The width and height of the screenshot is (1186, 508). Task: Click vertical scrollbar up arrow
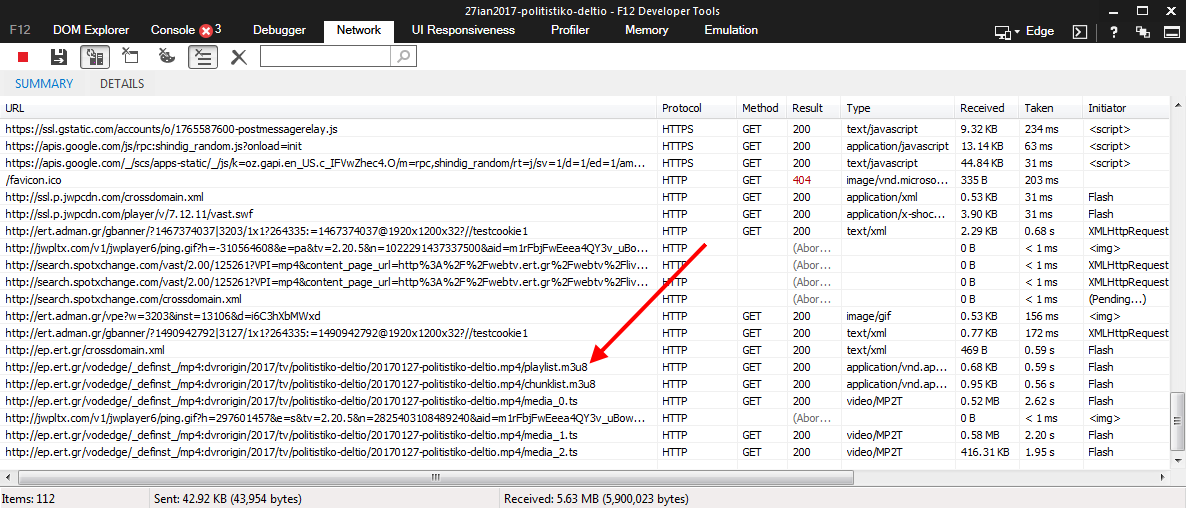click(x=1178, y=106)
